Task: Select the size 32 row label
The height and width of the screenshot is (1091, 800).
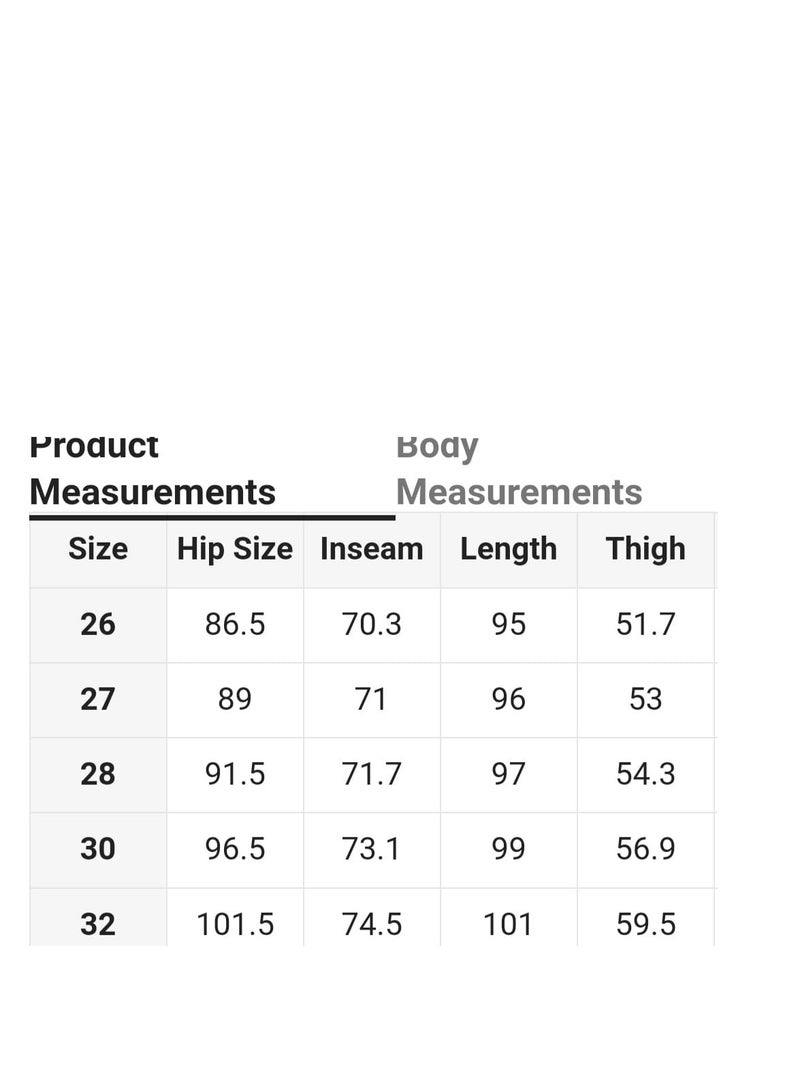Action: tap(98, 924)
